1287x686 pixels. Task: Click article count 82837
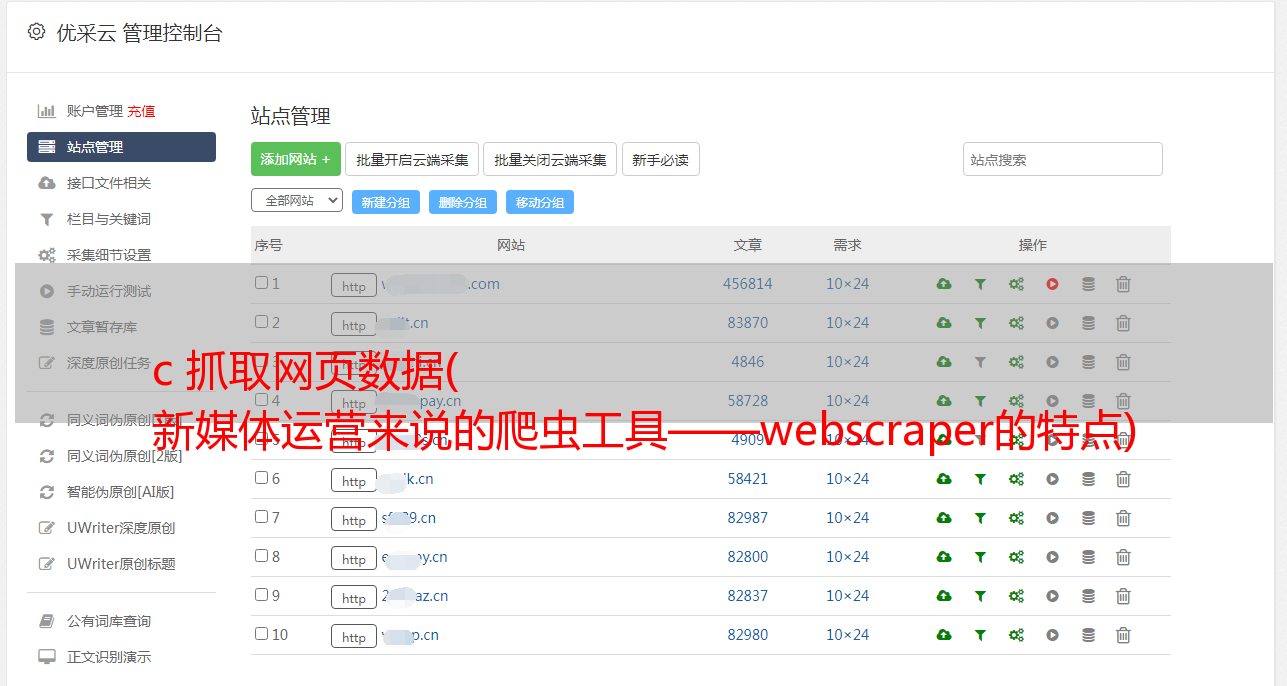click(x=748, y=596)
